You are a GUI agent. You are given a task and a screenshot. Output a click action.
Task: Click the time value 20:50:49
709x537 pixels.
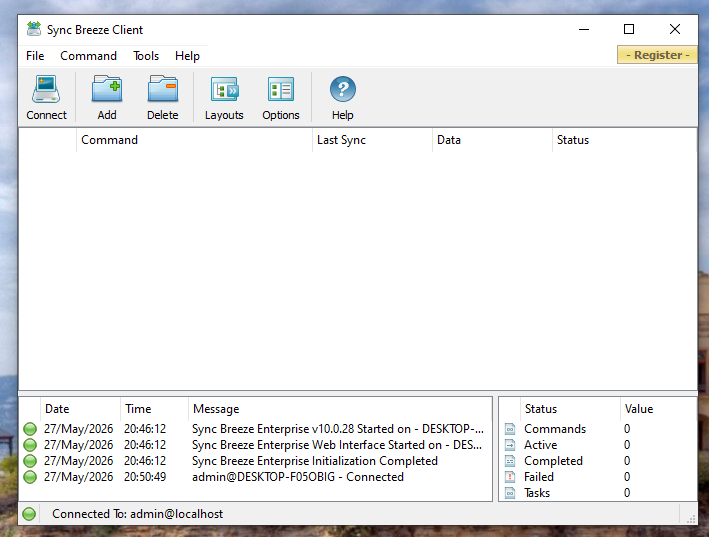[145, 477]
